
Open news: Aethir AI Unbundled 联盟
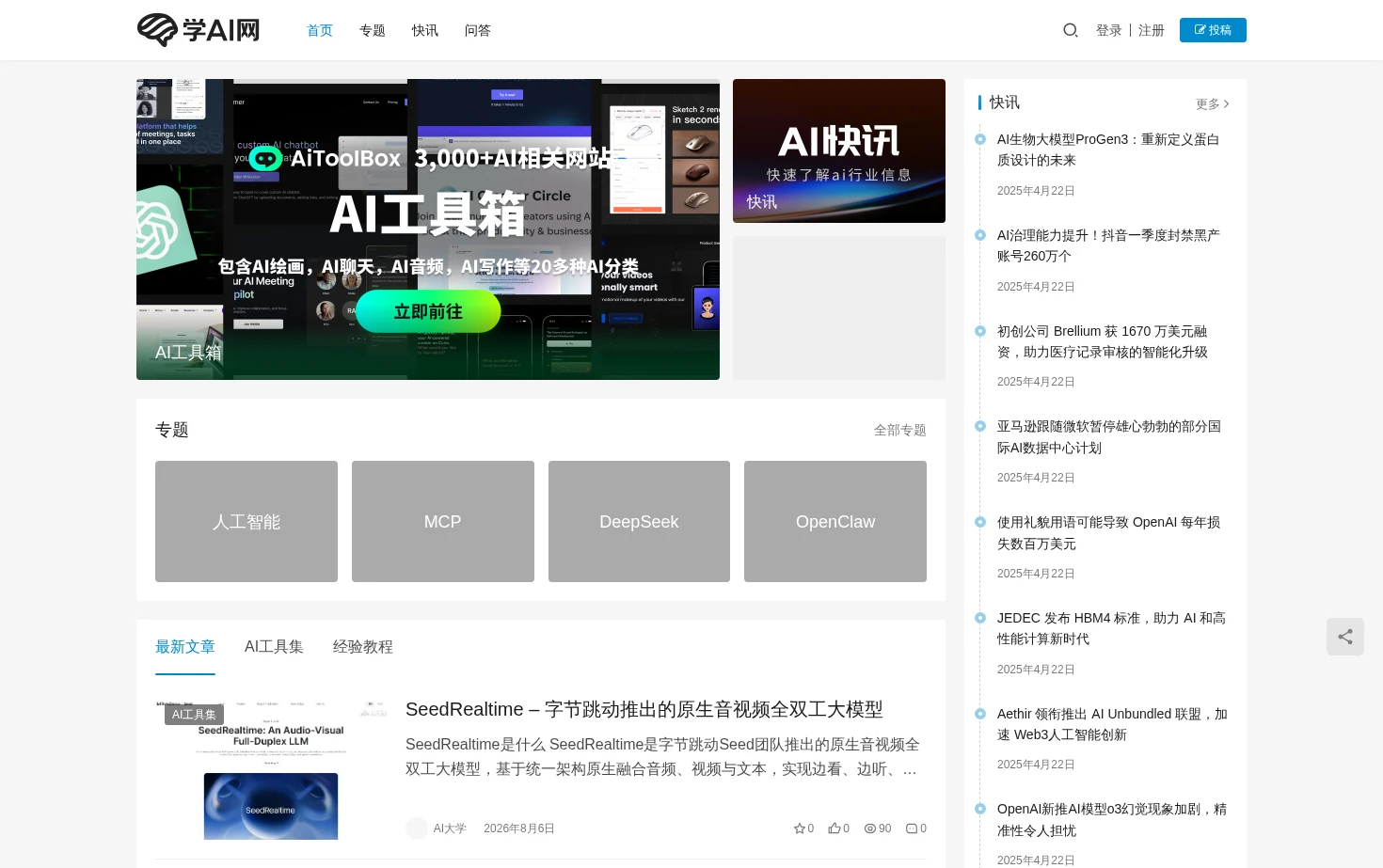[1112, 724]
